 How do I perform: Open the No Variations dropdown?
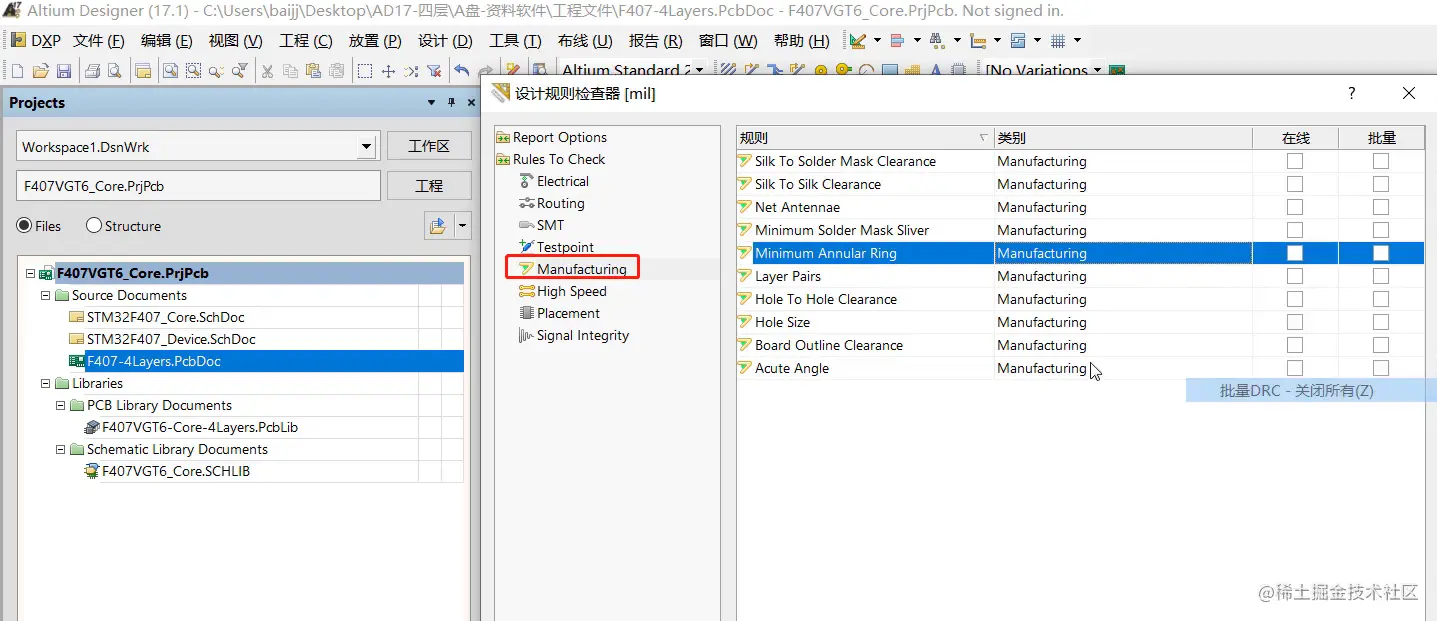(x=1097, y=70)
